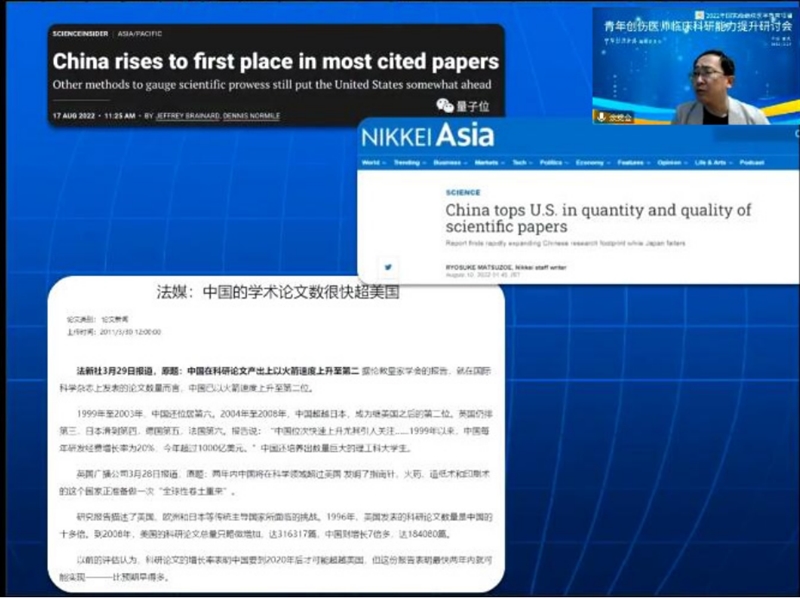
Task: Click author name Ryosuke Matsuzoe
Action: coord(479,267)
